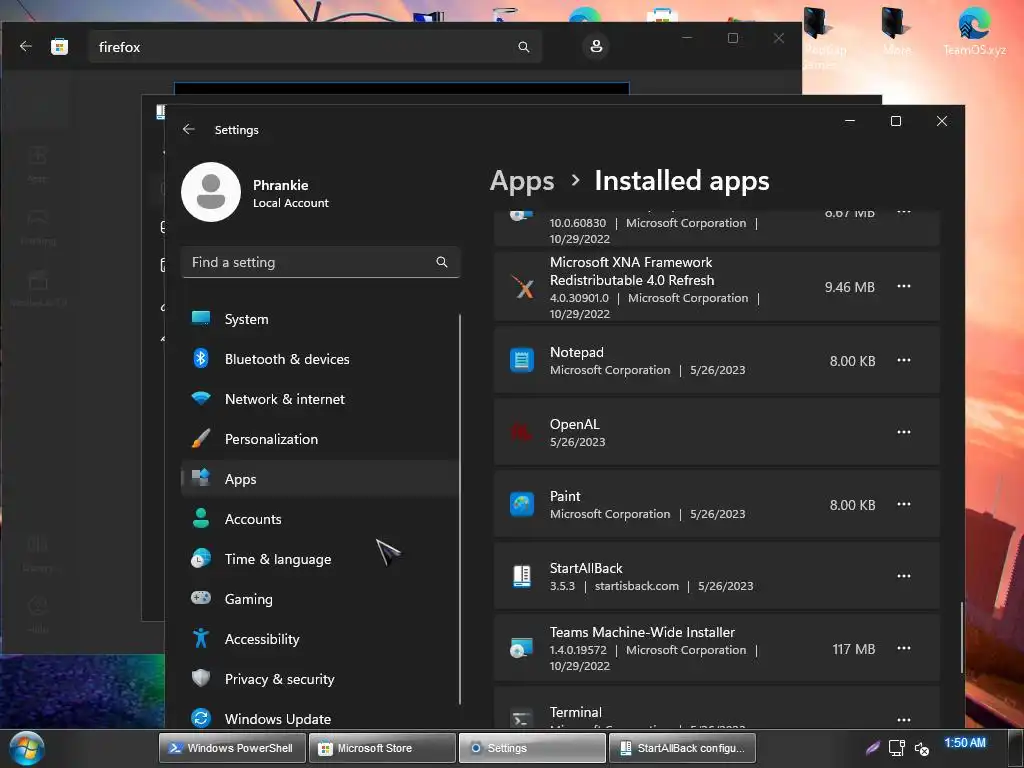Select the 117 MB size value

pyautogui.click(x=854, y=649)
